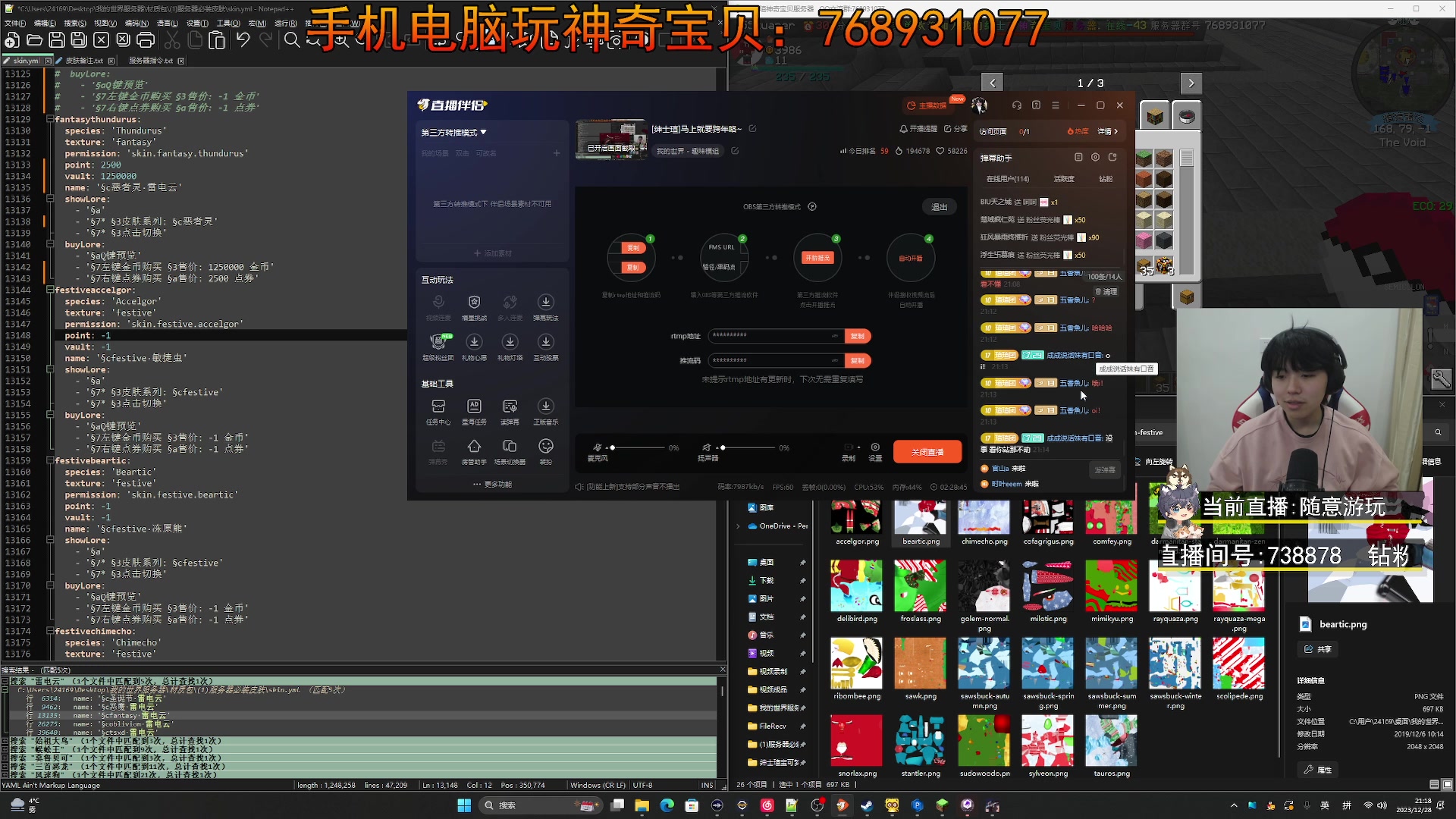The height and width of the screenshot is (819, 1456).
Task: Mute the 扬声器 speaker toggle
Action: pos(706,447)
